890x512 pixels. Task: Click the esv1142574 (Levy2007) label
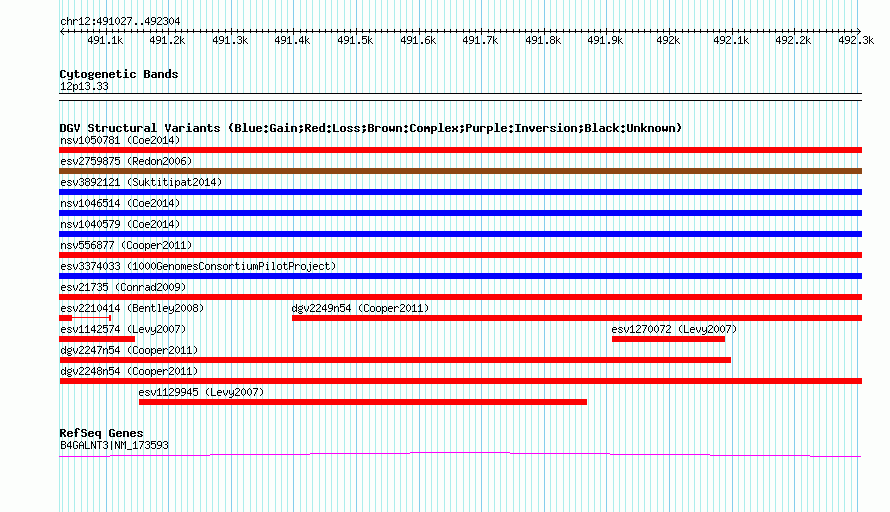pos(123,329)
